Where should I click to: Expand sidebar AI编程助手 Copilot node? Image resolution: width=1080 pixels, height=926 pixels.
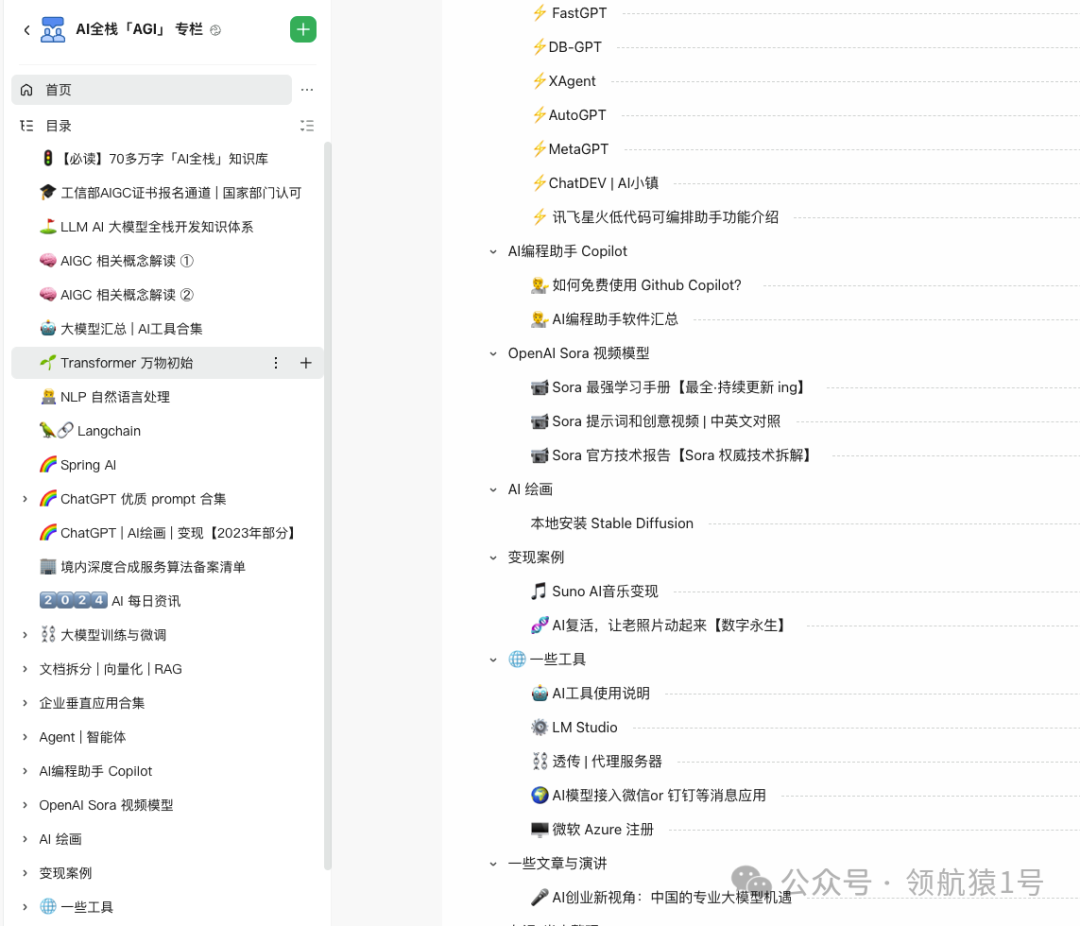25,771
